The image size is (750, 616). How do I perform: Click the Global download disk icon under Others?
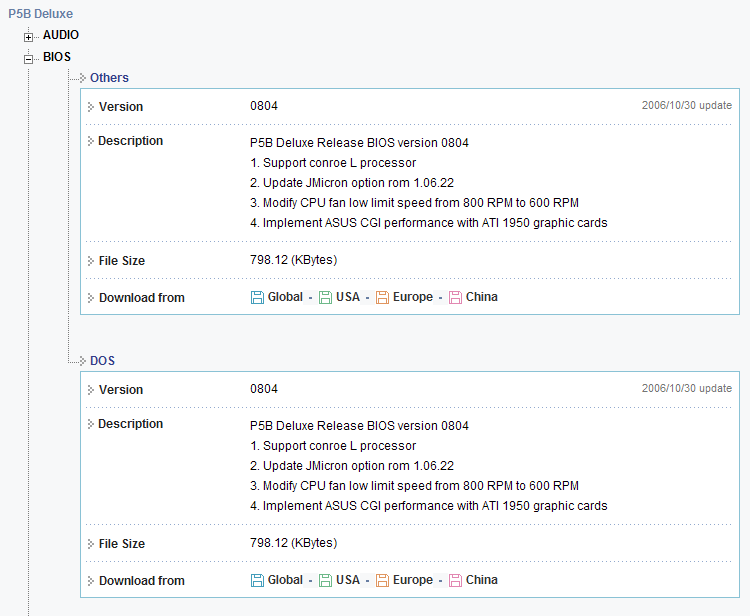tap(257, 297)
